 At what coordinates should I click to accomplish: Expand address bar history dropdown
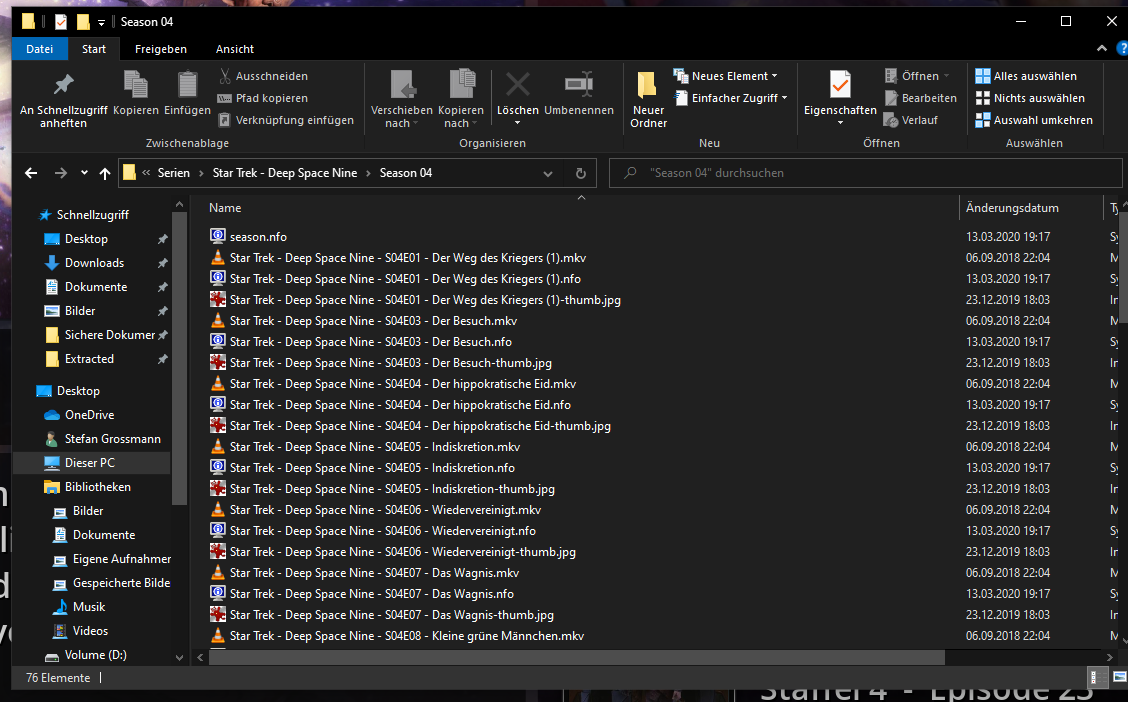click(x=547, y=173)
